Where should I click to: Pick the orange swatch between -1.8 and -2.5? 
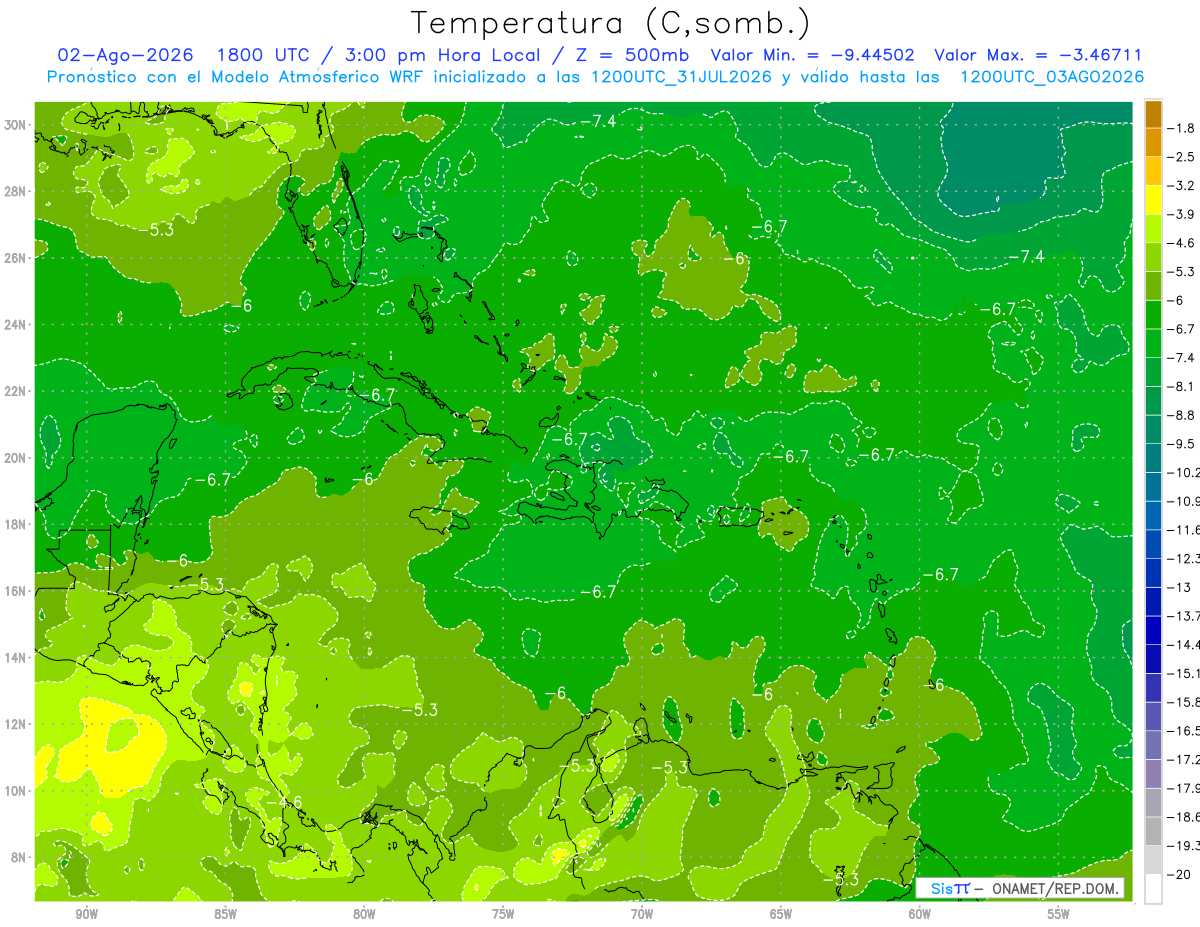pyautogui.click(x=1153, y=142)
